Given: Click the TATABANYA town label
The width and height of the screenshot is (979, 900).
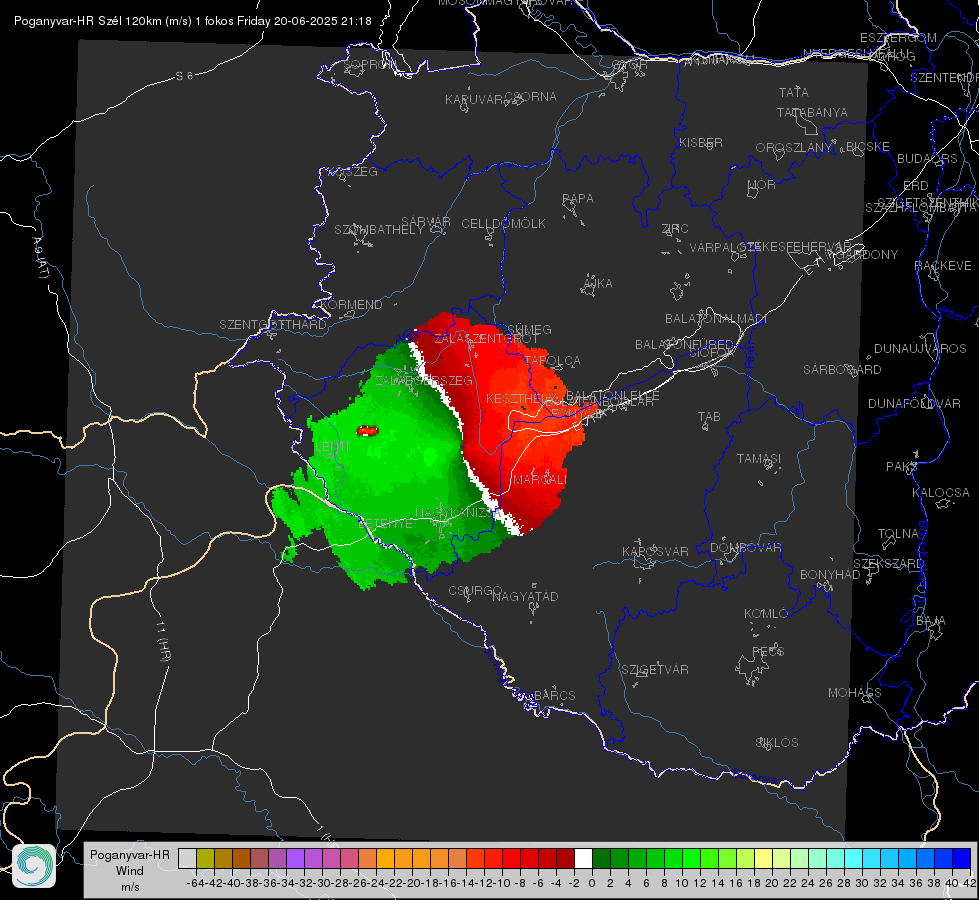Looking at the screenshot, I should [812, 112].
